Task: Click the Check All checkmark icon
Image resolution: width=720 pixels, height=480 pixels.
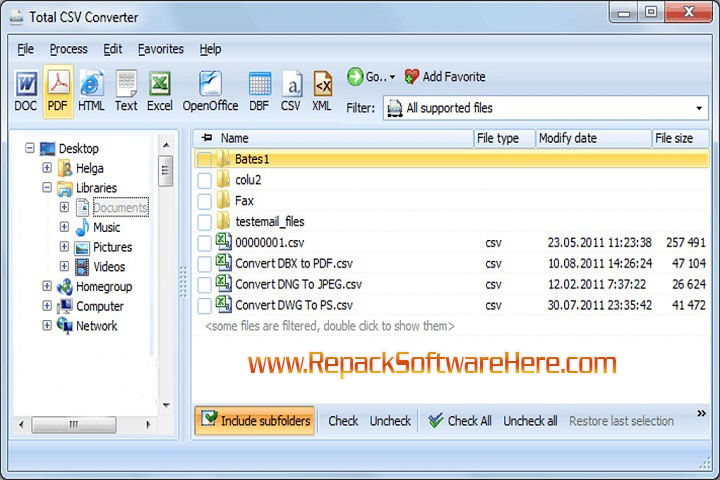Action: click(x=435, y=420)
